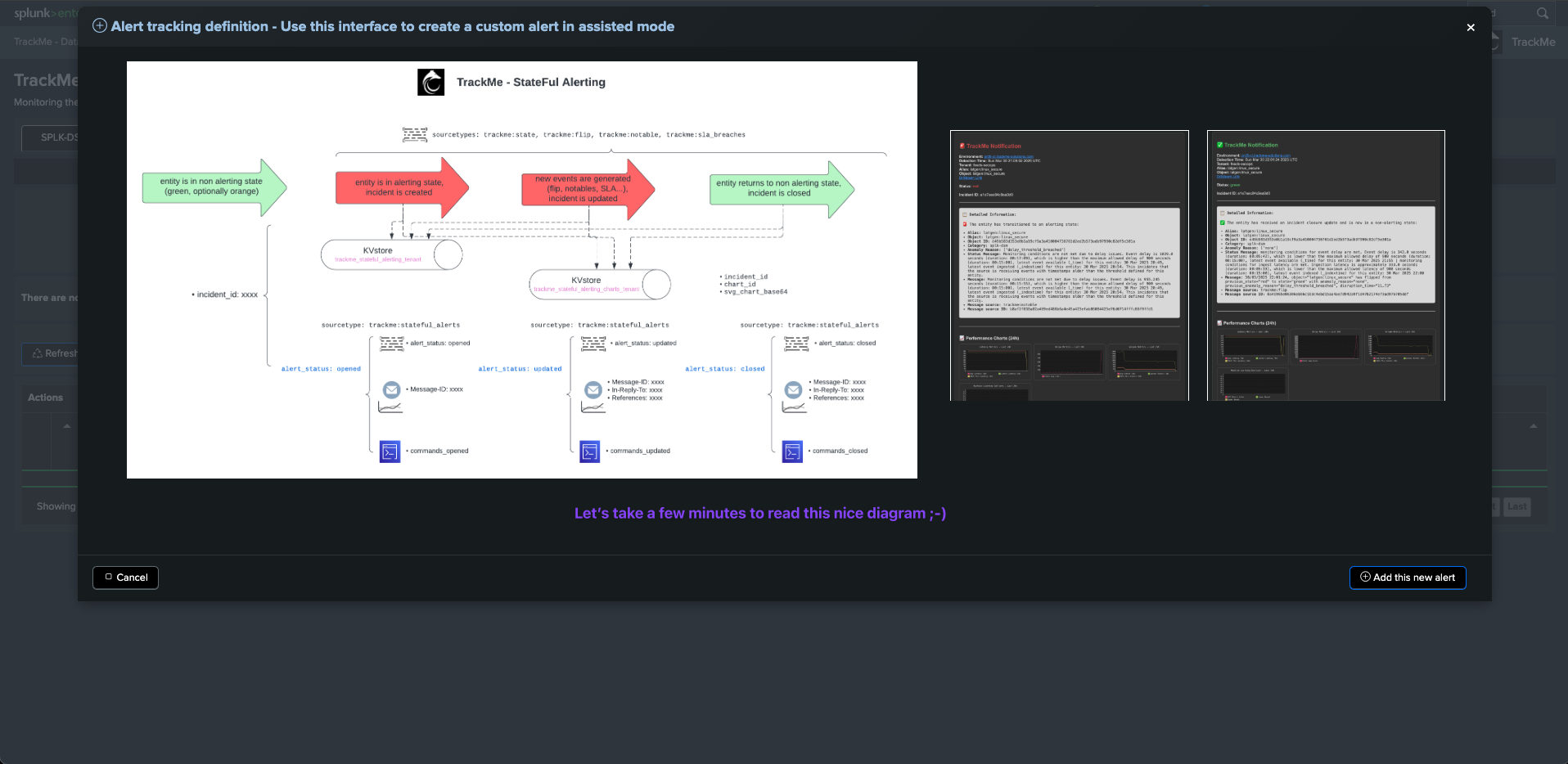The width and height of the screenshot is (1568, 764).
Task: Open the red TrackMe Notification screenshot
Action: [1070, 265]
